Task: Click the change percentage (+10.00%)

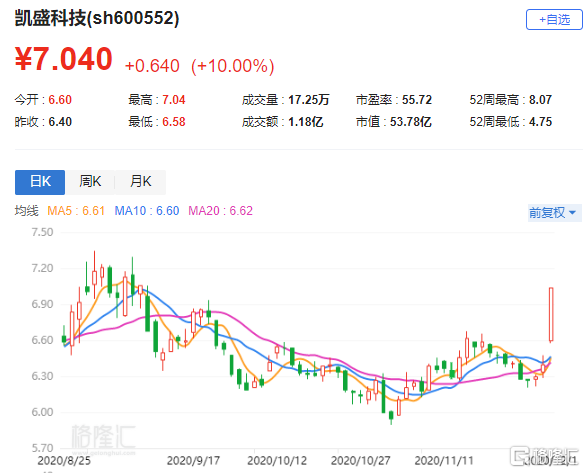Action: point(233,66)
